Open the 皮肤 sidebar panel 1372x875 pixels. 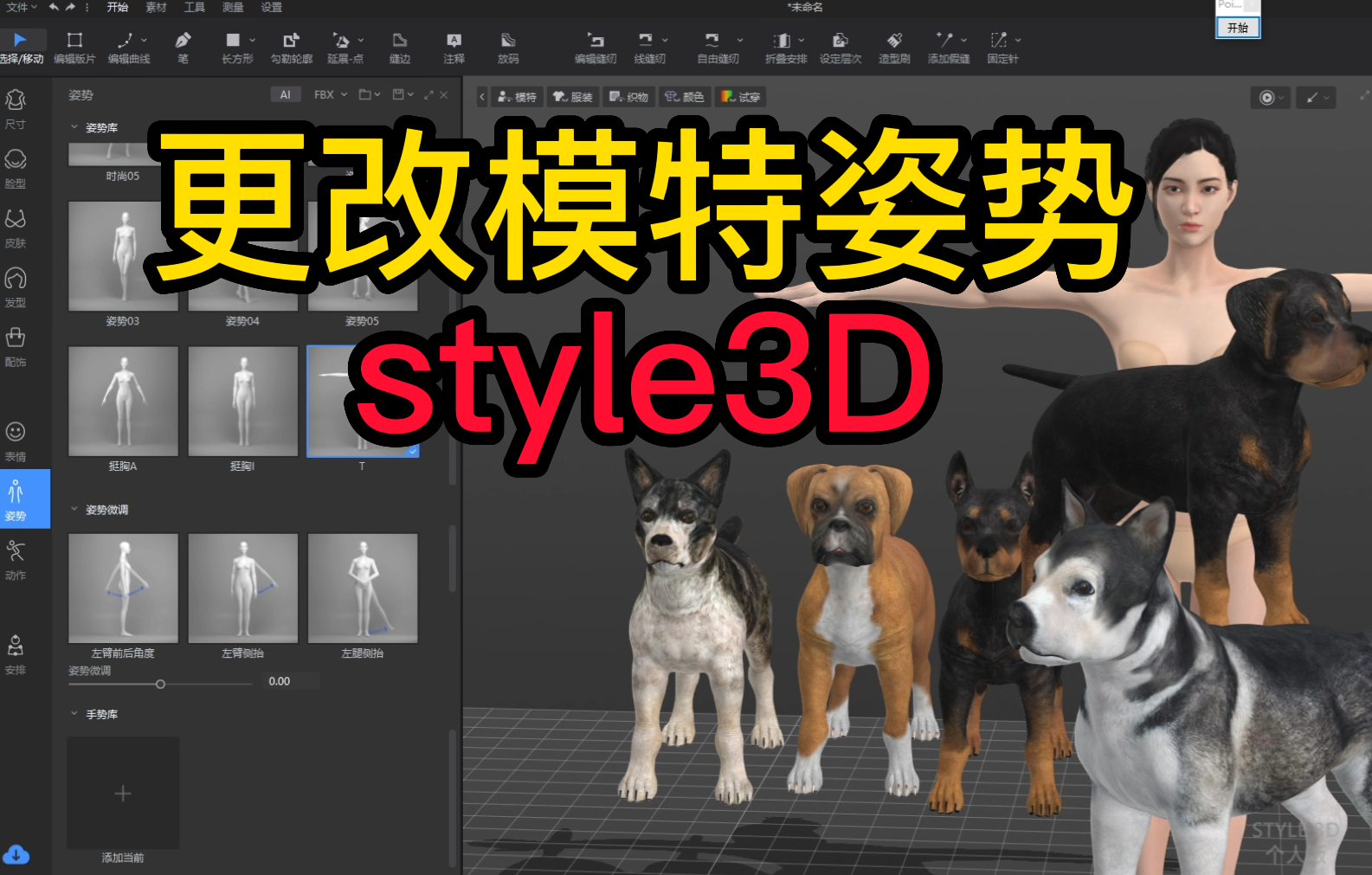[16, 228]
